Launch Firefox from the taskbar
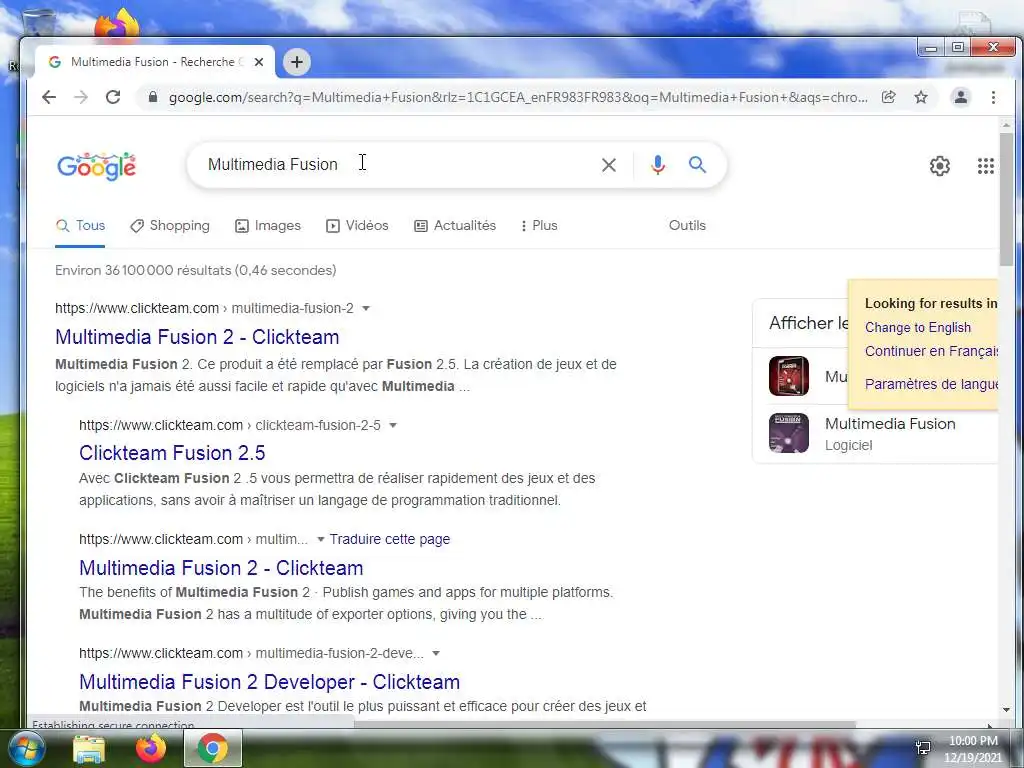Image resolution: width=1024 pixels, height=768 pixels. click(x=151, y=748)
